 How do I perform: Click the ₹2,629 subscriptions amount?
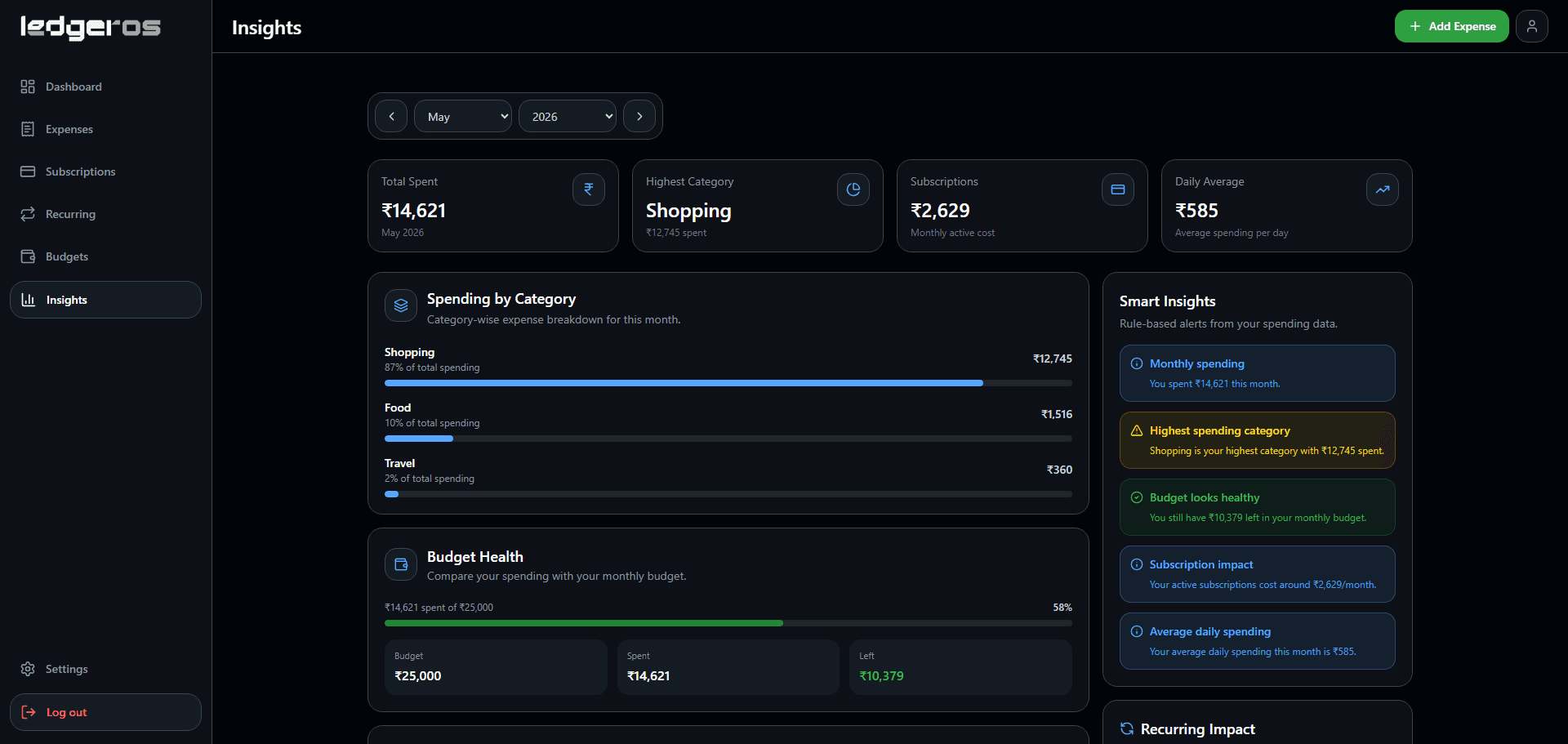(940, 211)
